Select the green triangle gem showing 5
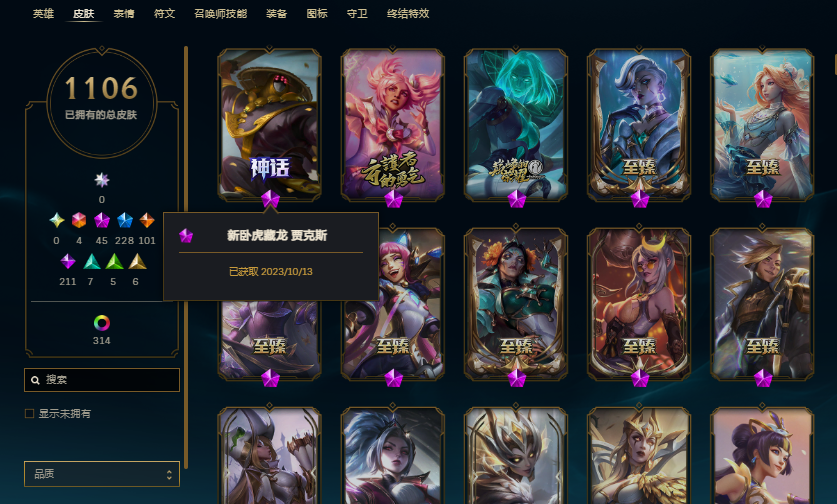 [x=114, y=262]
